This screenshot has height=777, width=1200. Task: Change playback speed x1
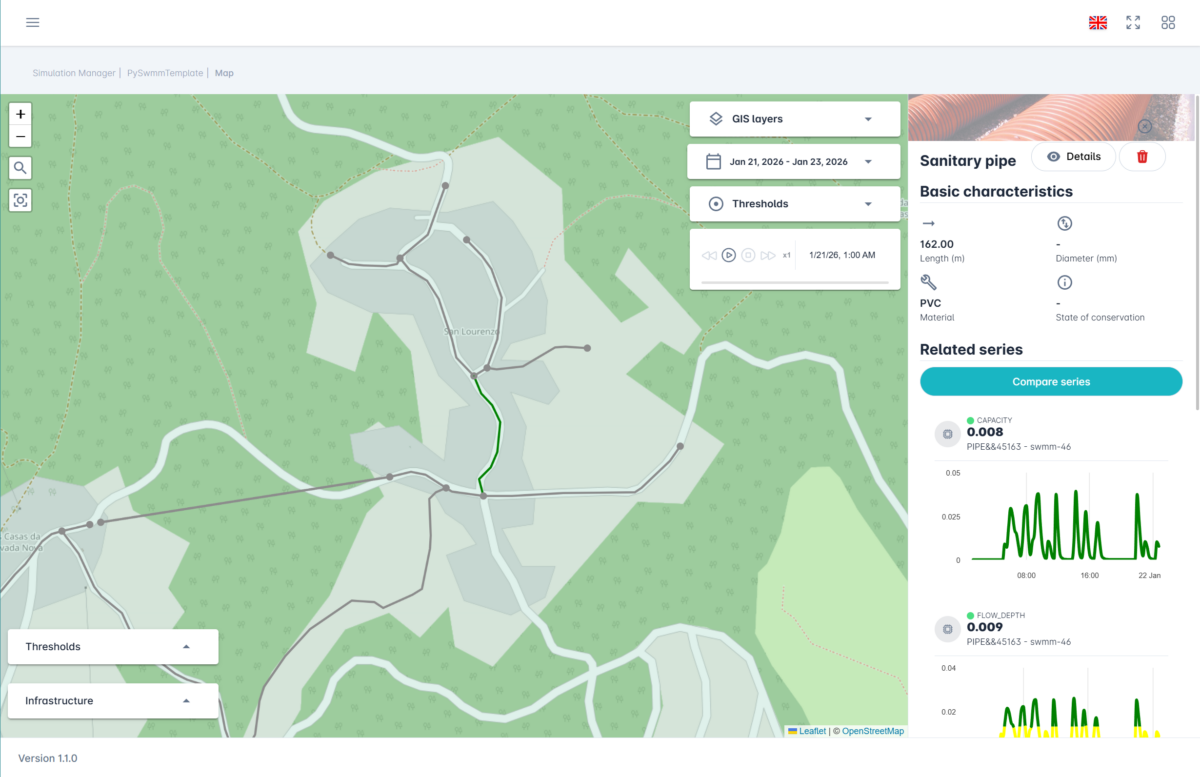coord(787,255)
